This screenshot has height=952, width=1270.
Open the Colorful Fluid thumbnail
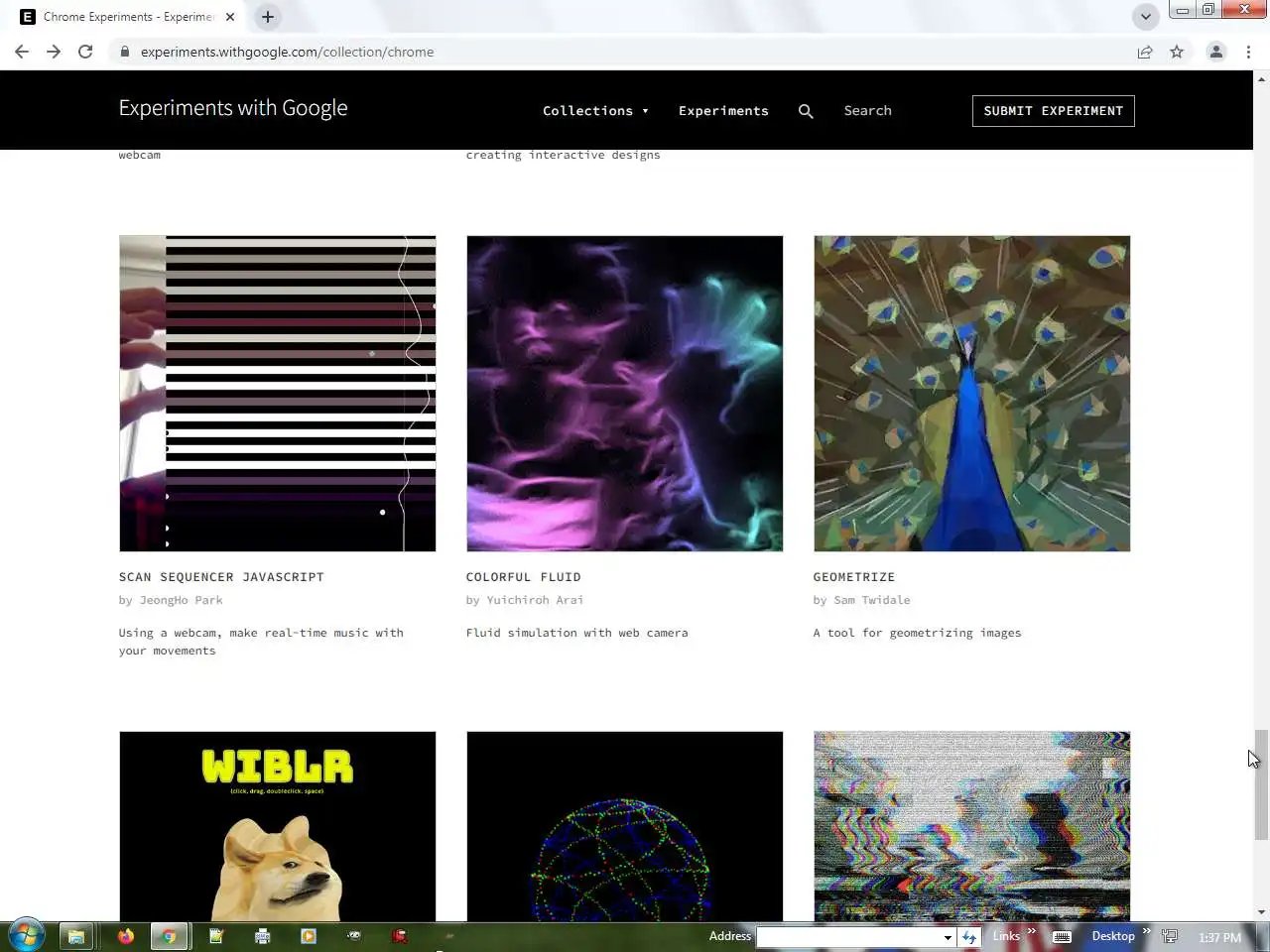[x=625, y=394]
